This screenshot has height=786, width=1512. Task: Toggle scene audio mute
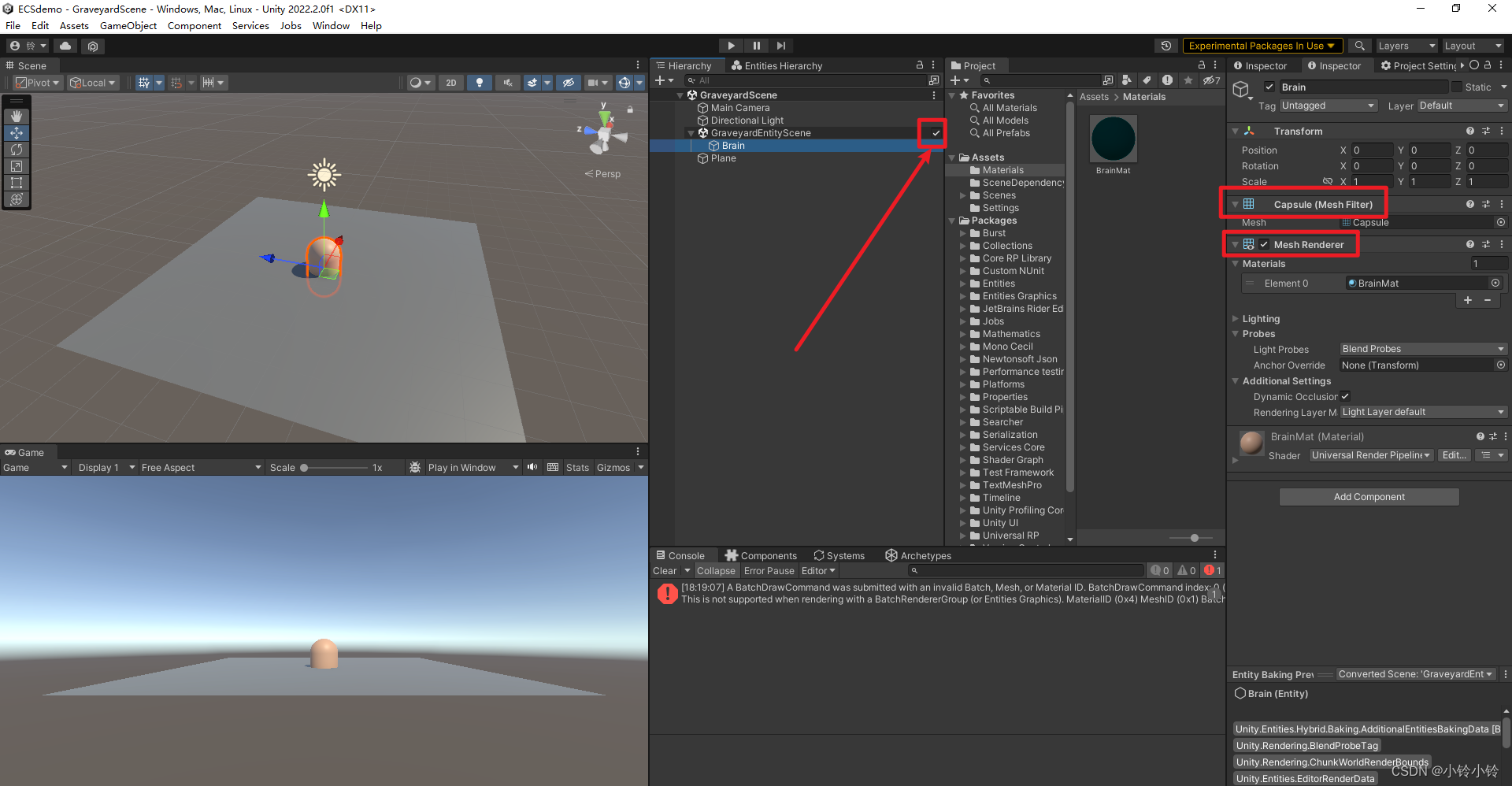click(508, 83)
